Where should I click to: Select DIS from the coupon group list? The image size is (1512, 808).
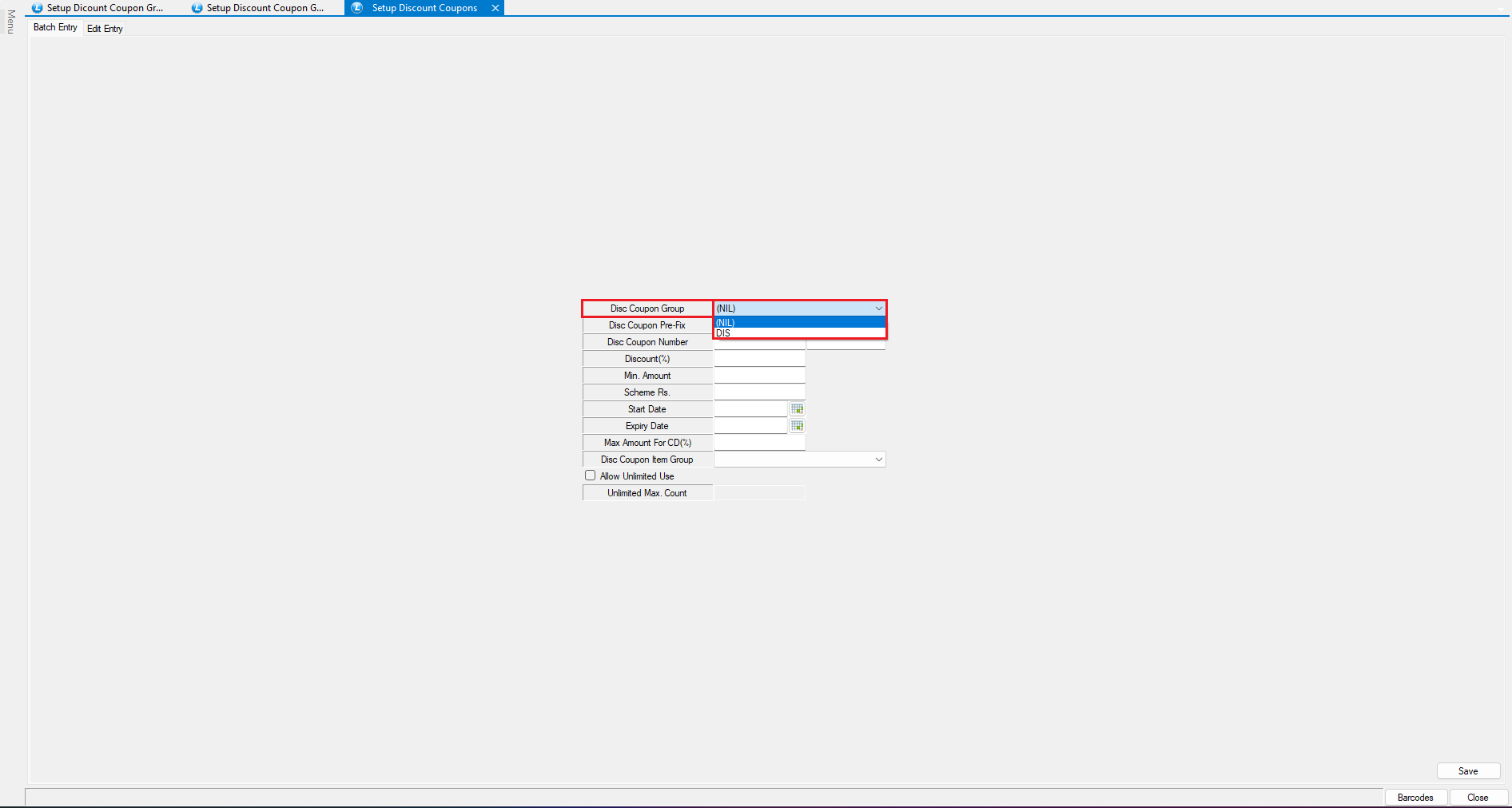point(799,333)
